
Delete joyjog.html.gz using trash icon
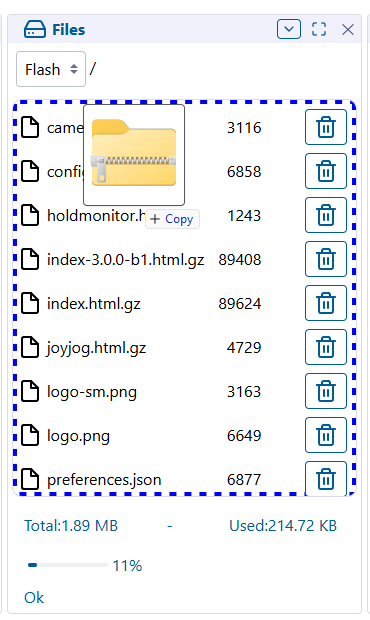point(326,347)
